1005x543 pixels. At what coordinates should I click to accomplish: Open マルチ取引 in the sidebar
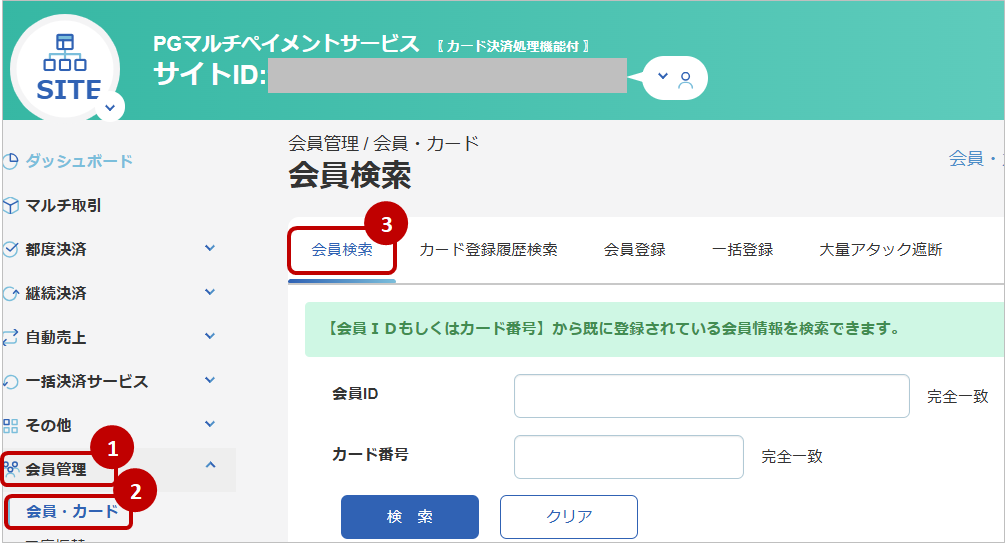tap(63, 205)
